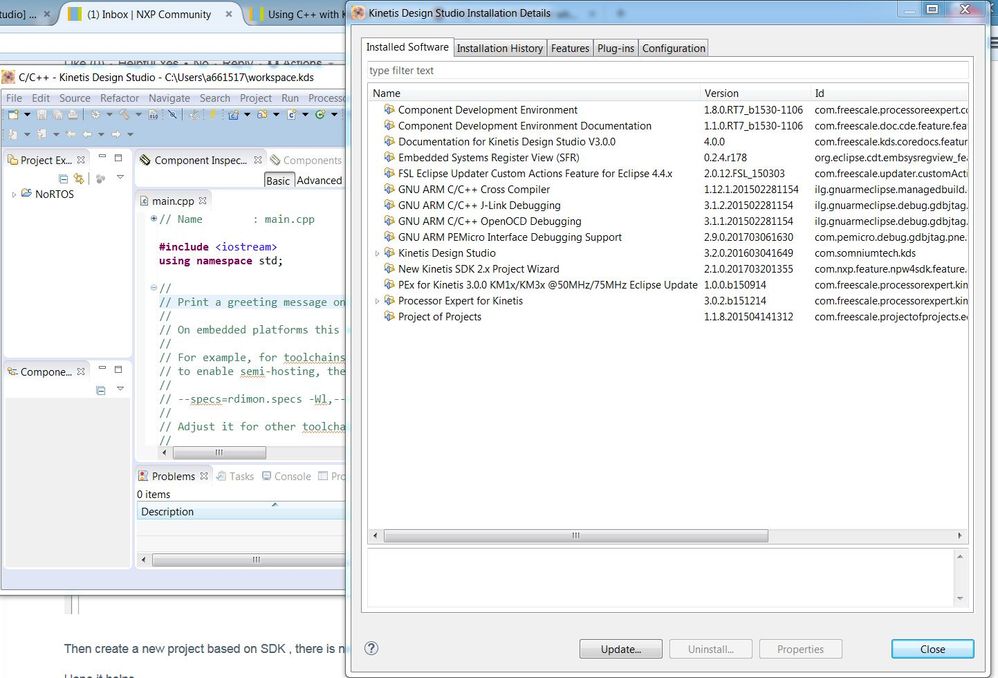Close the main.cpp editor tab

[x=202, y=201]
